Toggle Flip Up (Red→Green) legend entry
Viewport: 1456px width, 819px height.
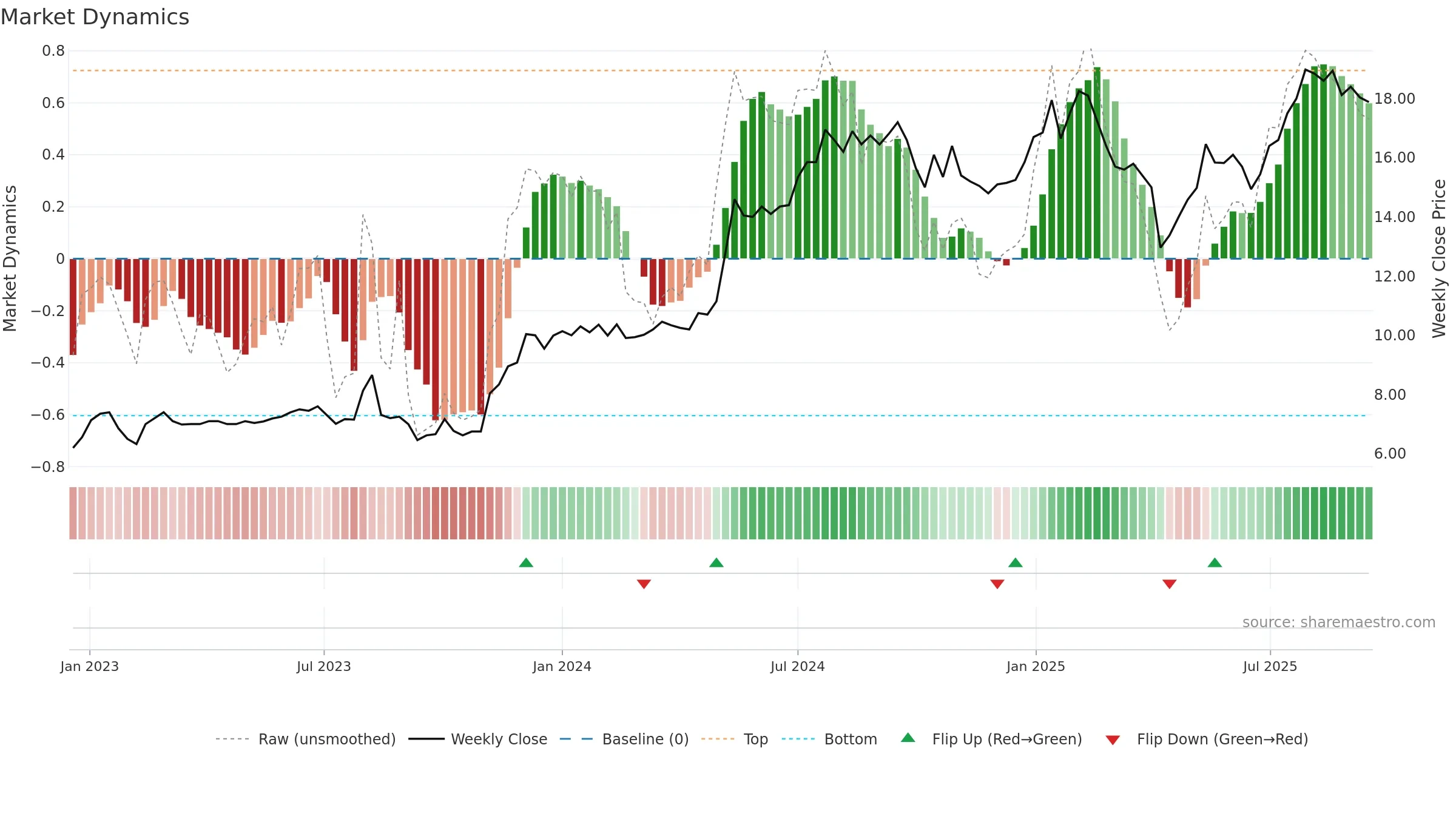tap(991, 739)
